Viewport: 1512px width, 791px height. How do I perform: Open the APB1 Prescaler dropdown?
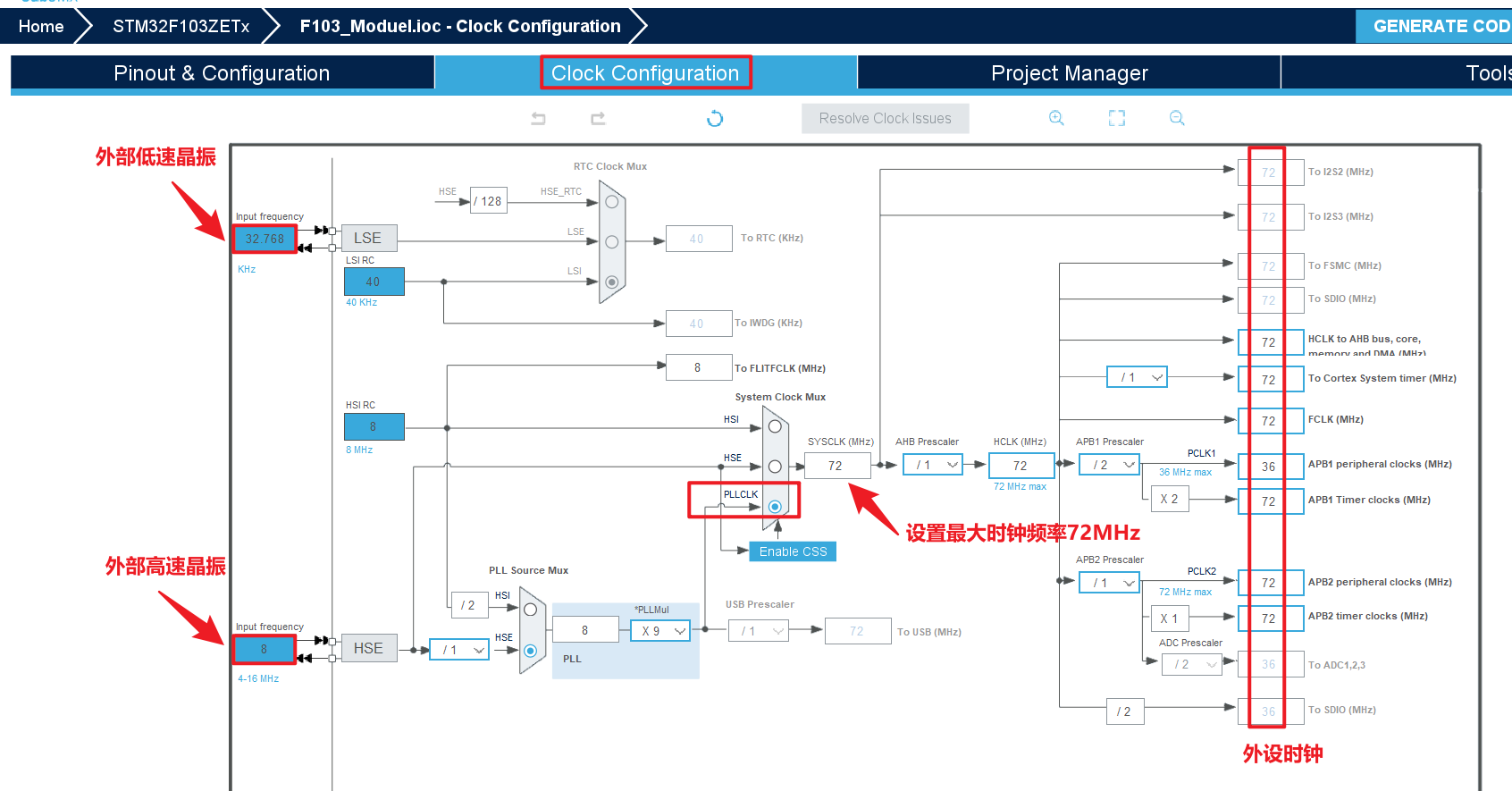click(x=1109, y=465)
